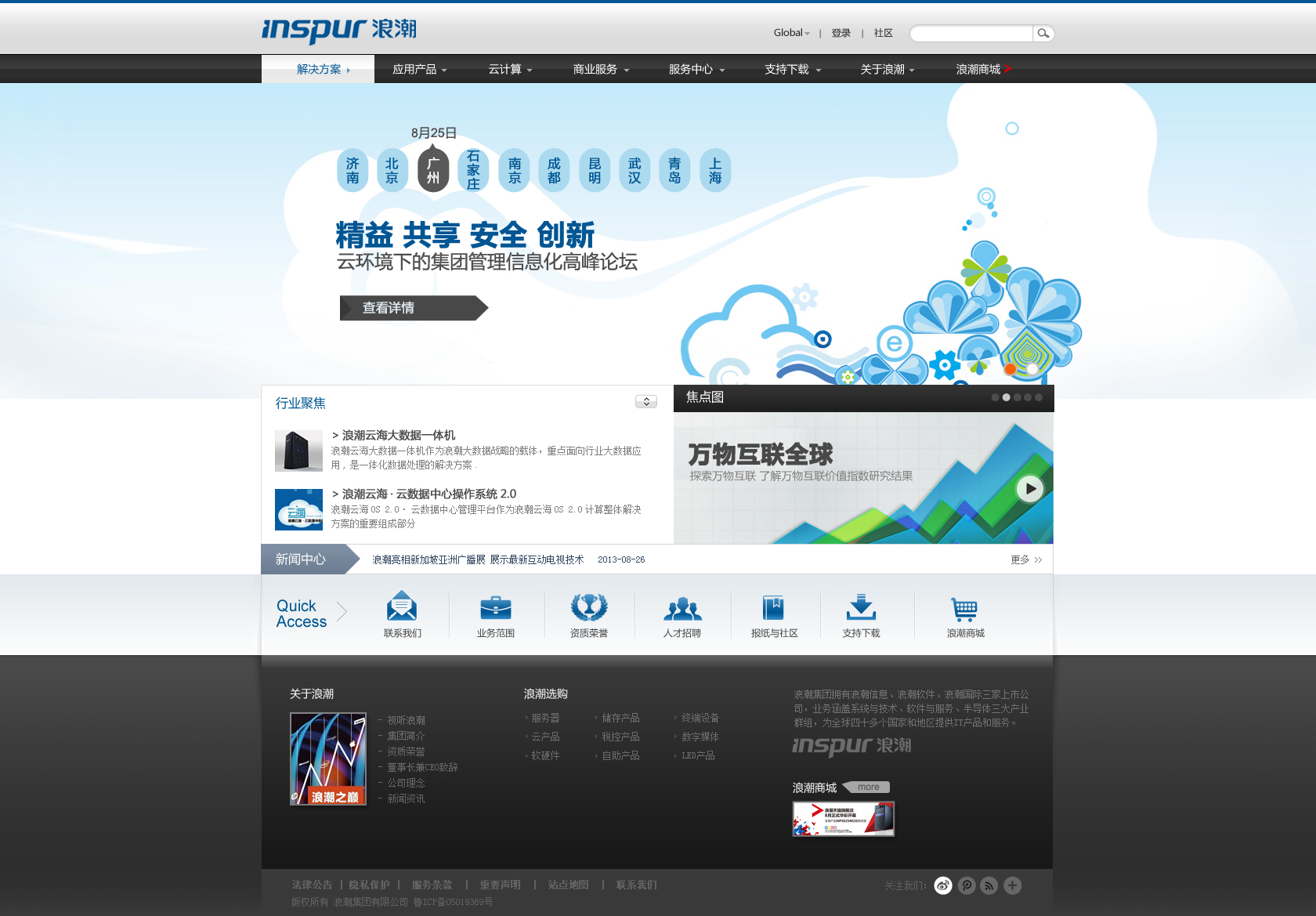Open 业务范围 briefcase icon
1316x916 pixels.
click(x=495, y=607)
